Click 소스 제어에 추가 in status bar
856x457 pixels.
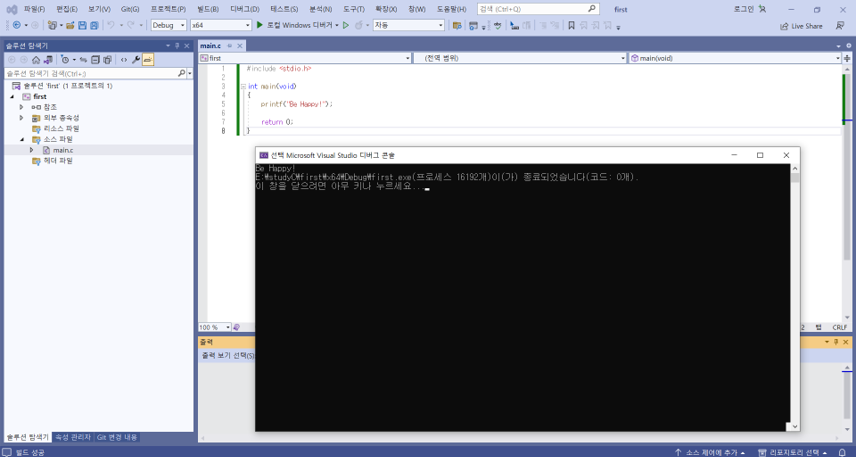(710, 452)
